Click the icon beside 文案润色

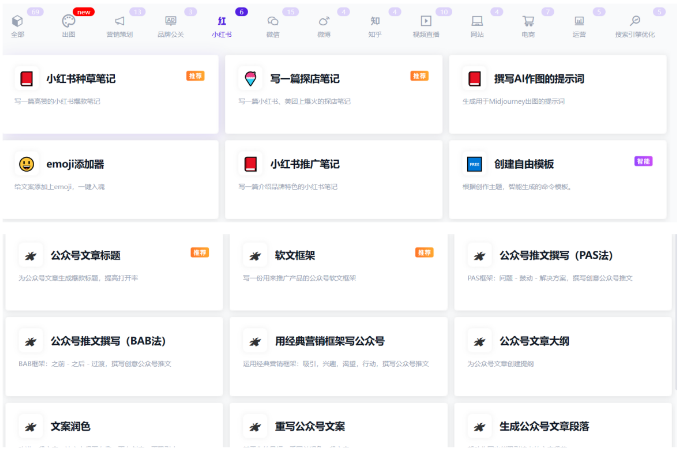click(30, 427)
